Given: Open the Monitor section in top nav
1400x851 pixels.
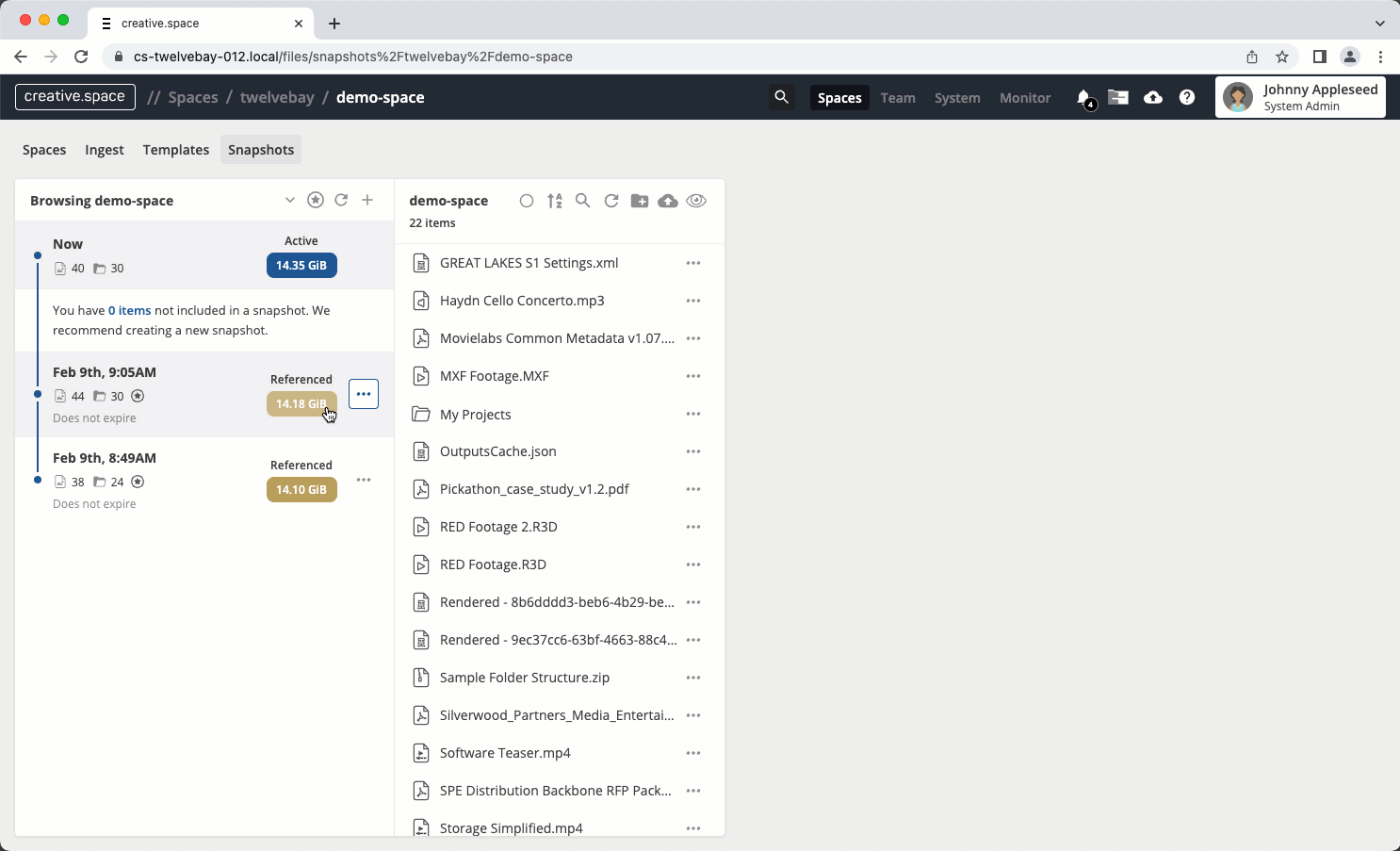Looking at the screenshot, I should coord(1025,98).
